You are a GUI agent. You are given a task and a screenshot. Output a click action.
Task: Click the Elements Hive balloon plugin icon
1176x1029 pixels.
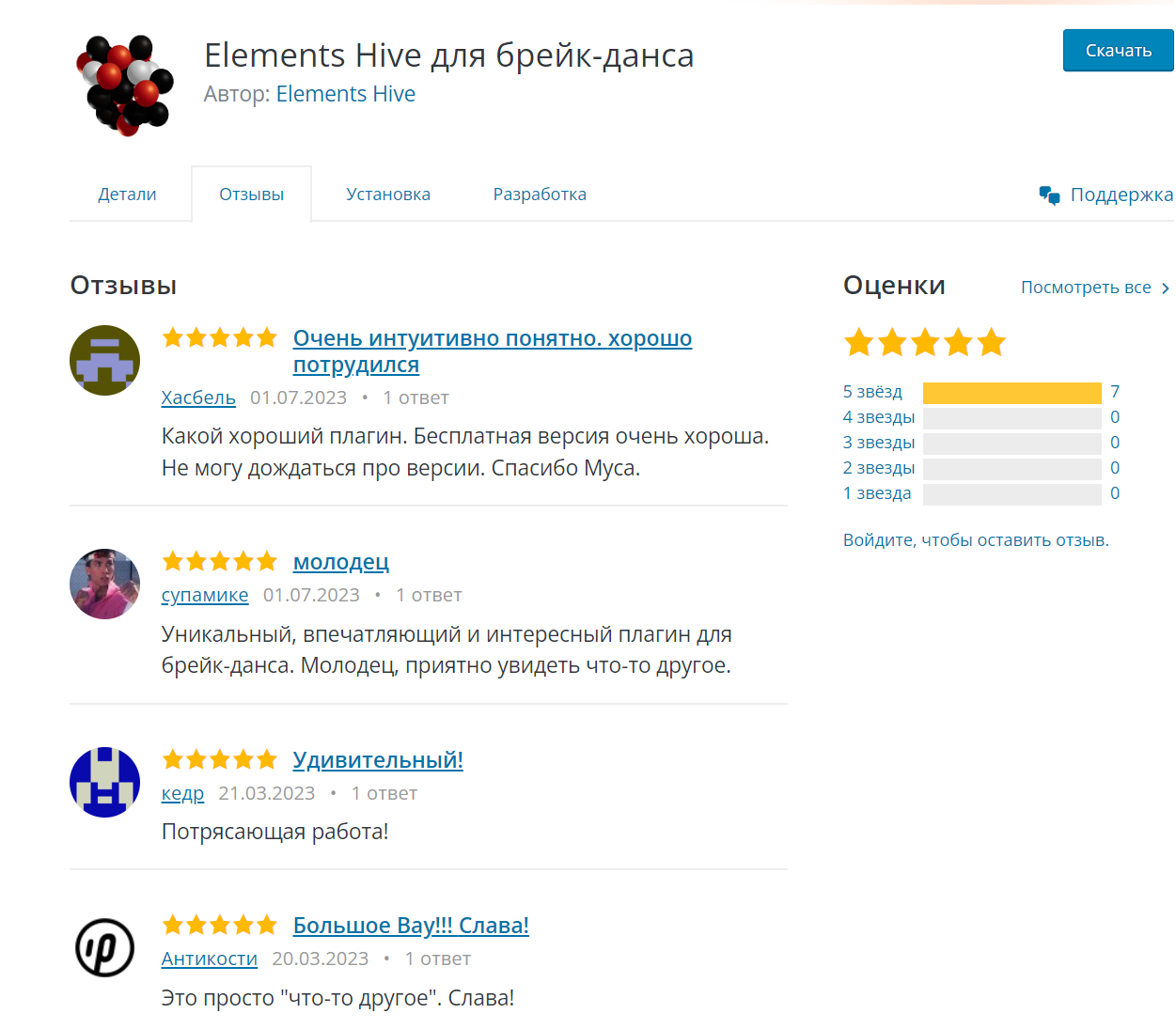pos(125,86)
